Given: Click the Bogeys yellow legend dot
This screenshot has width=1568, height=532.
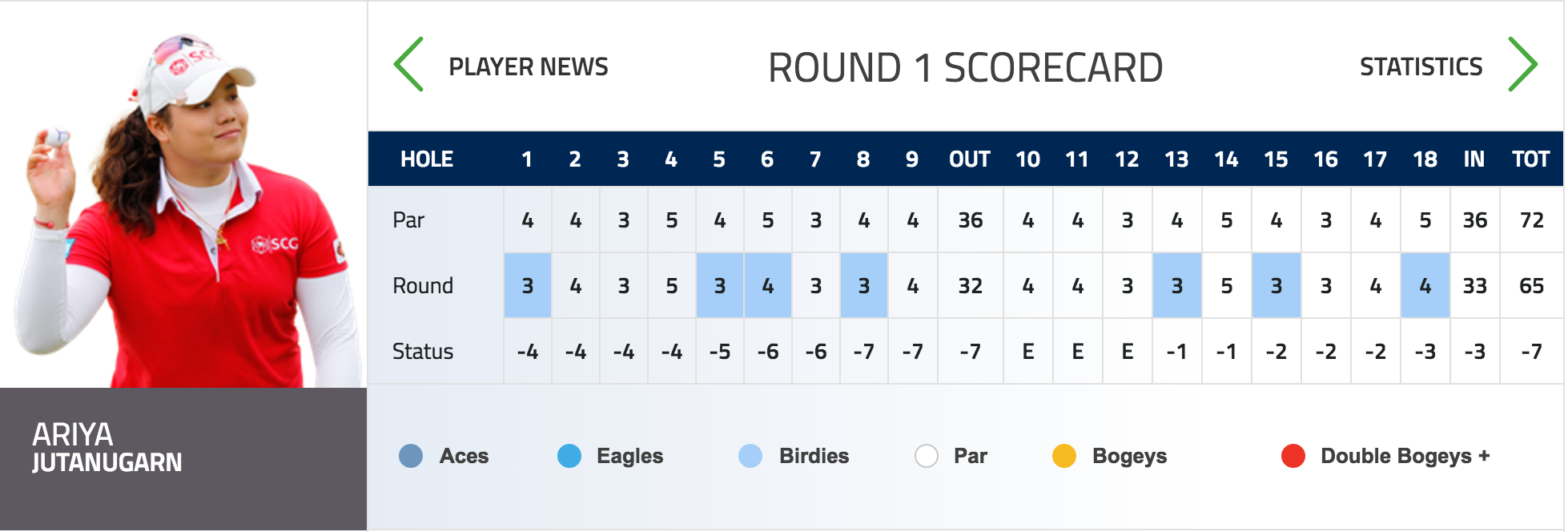Looking at the screenshot, I should click(1064, 456).
